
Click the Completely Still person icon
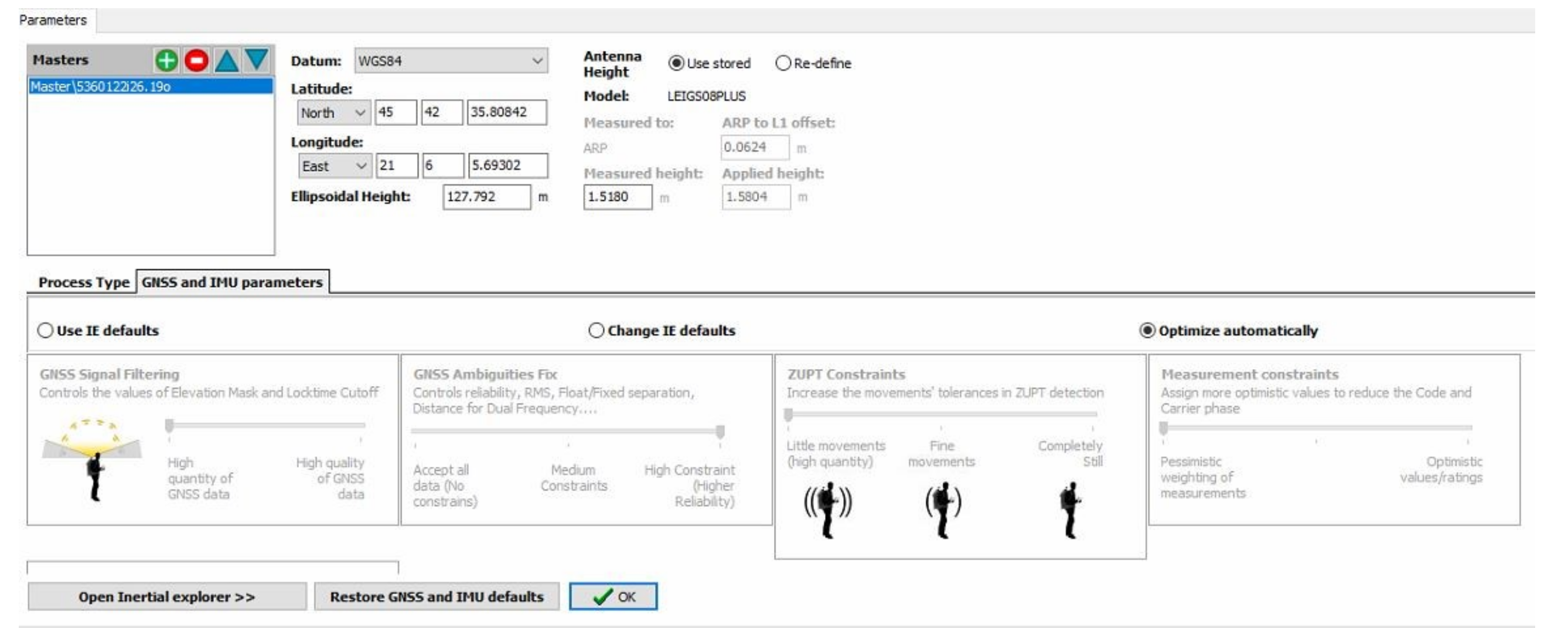click(x=1069, y=508)
